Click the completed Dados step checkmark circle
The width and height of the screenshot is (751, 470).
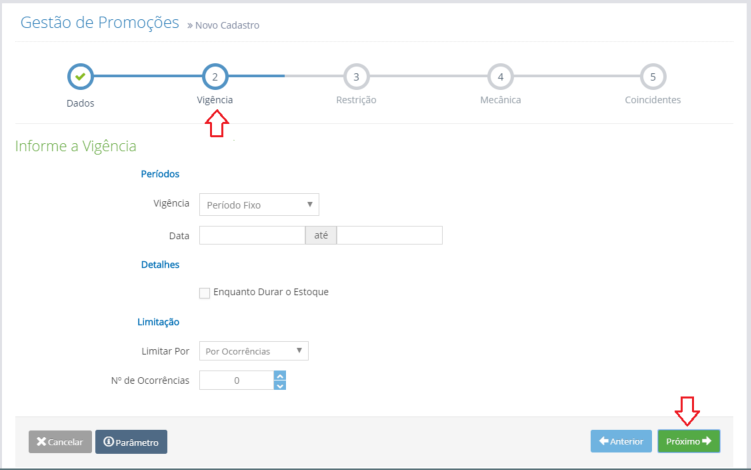80,77
